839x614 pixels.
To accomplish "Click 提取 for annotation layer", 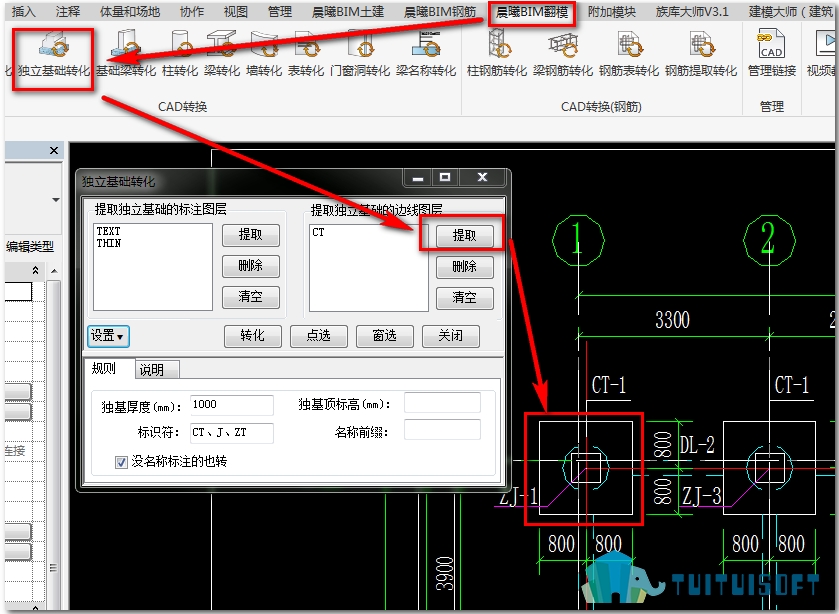I will (x=250, y=235).
